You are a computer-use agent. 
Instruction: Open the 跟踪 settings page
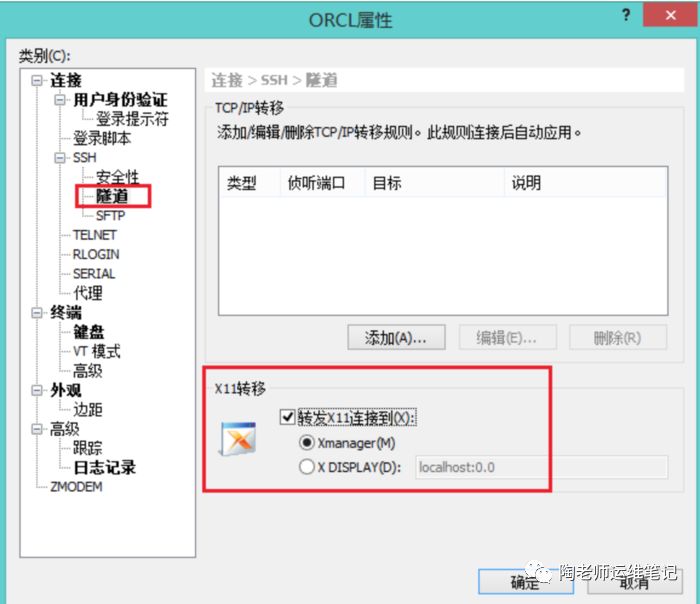tap(88, 448)
